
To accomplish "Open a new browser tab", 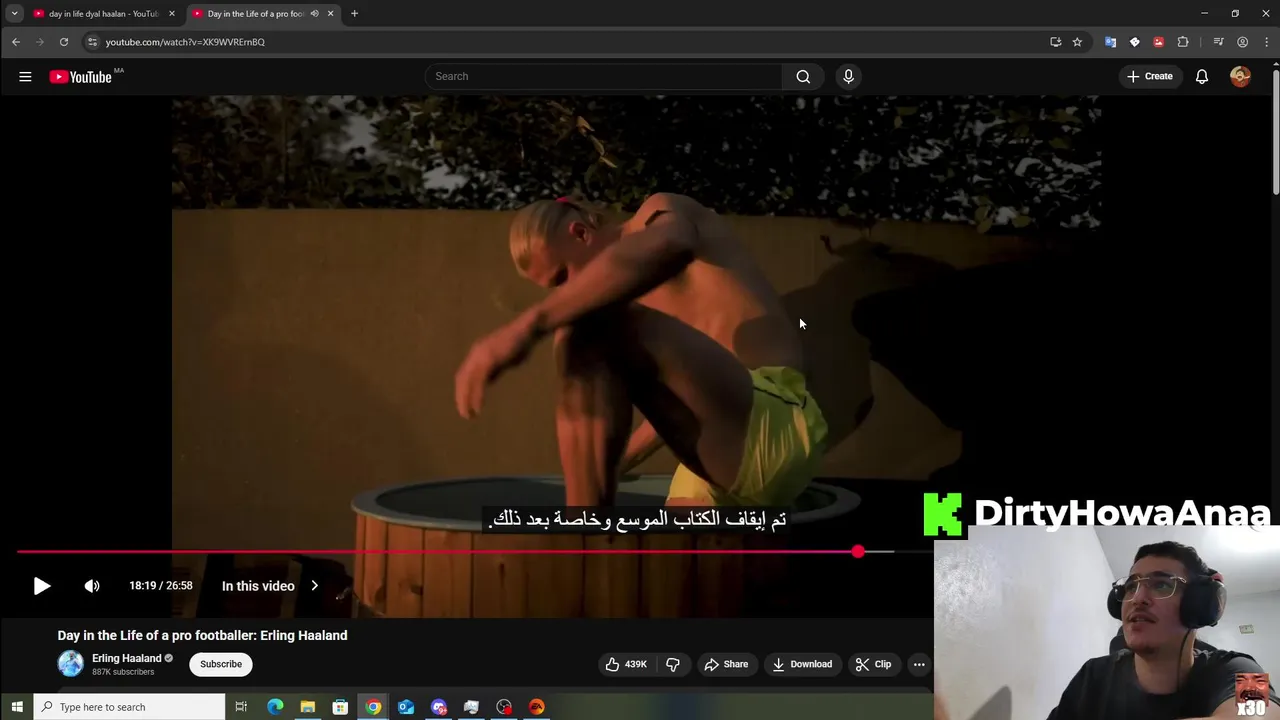I will click(x=354, y=14).
